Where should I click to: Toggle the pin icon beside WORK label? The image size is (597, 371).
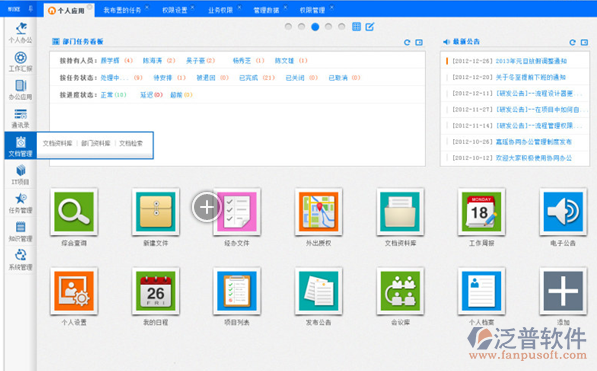[31, 8]
